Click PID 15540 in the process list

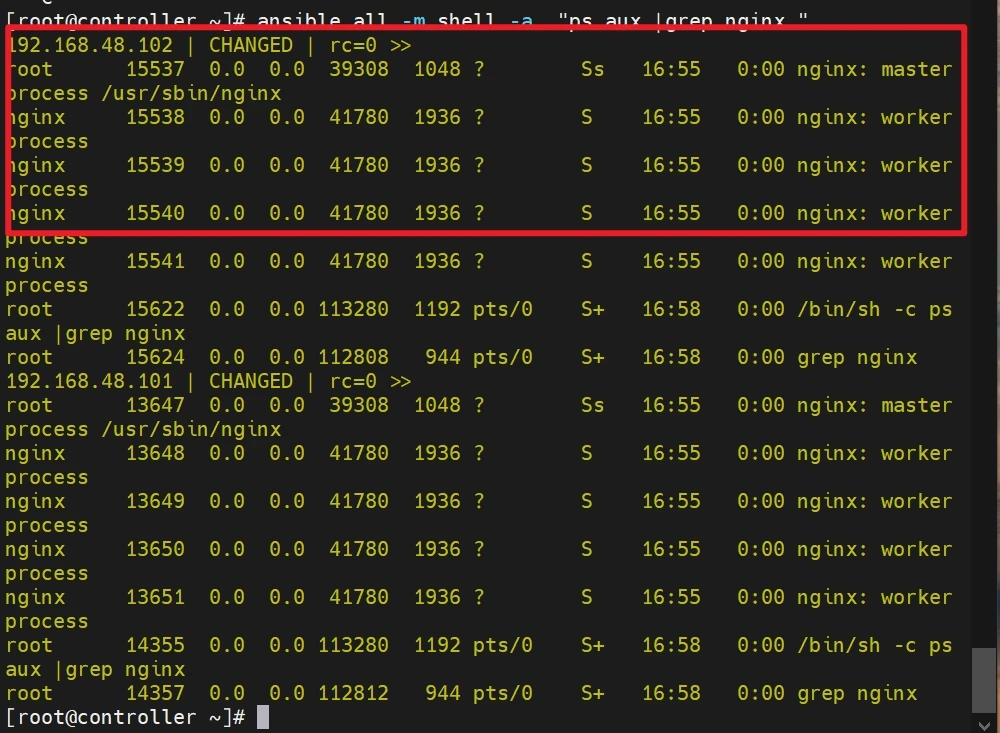[x=155, y=213]
